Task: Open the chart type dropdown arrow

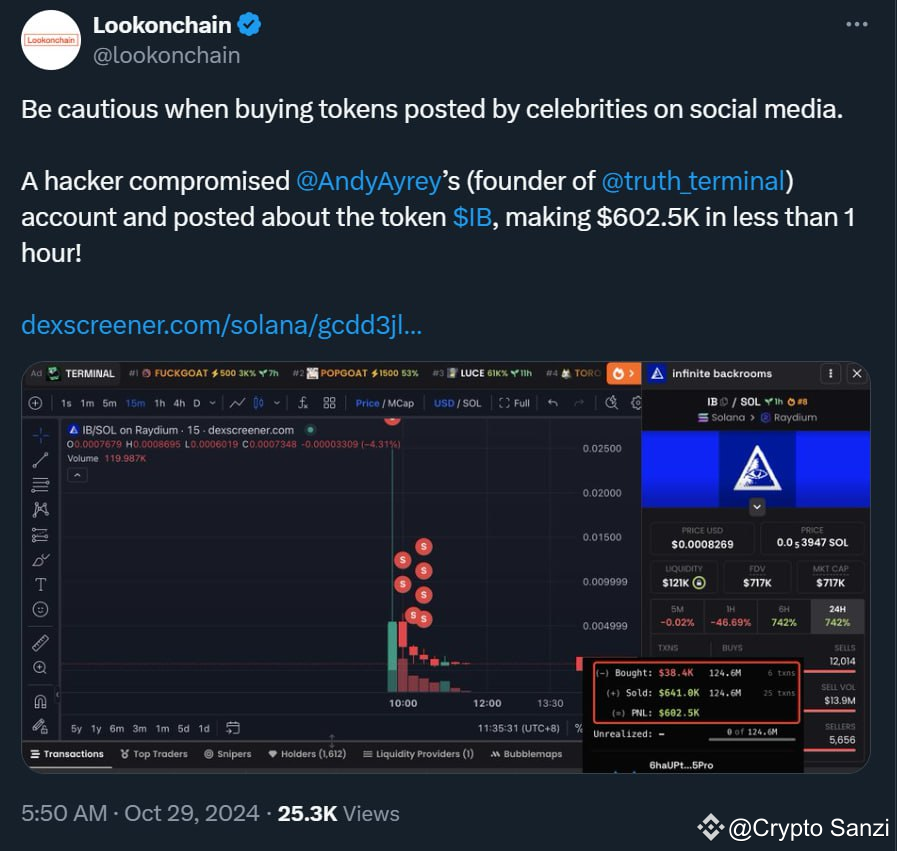Action: (x=275, y=403)
